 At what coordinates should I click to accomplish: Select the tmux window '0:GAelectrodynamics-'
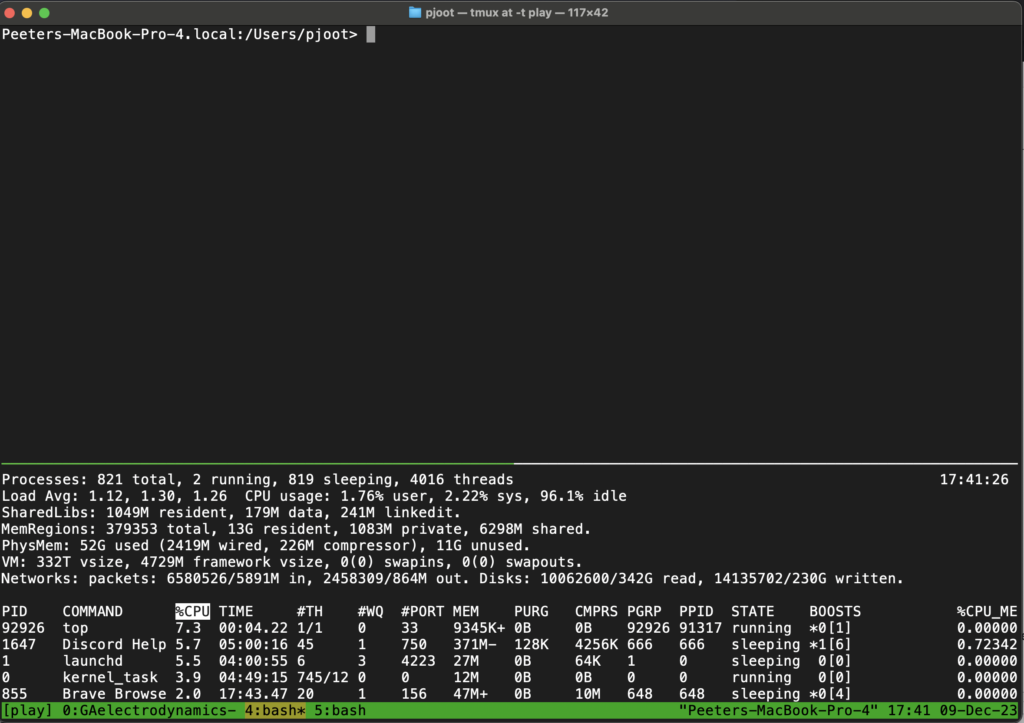coord(149,710)
